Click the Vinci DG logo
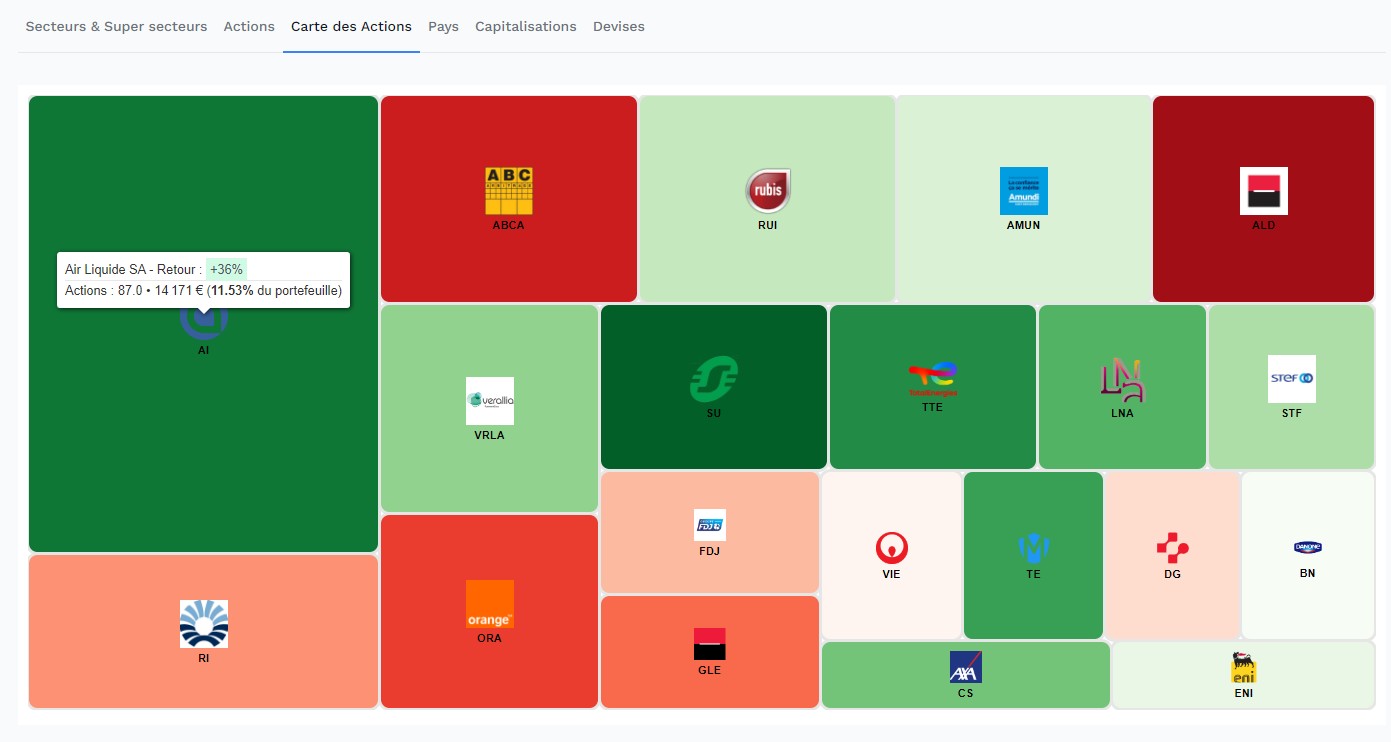The width and height of the screenshot is (1391, 742). pyautogui.click(x=1172, y=548)
